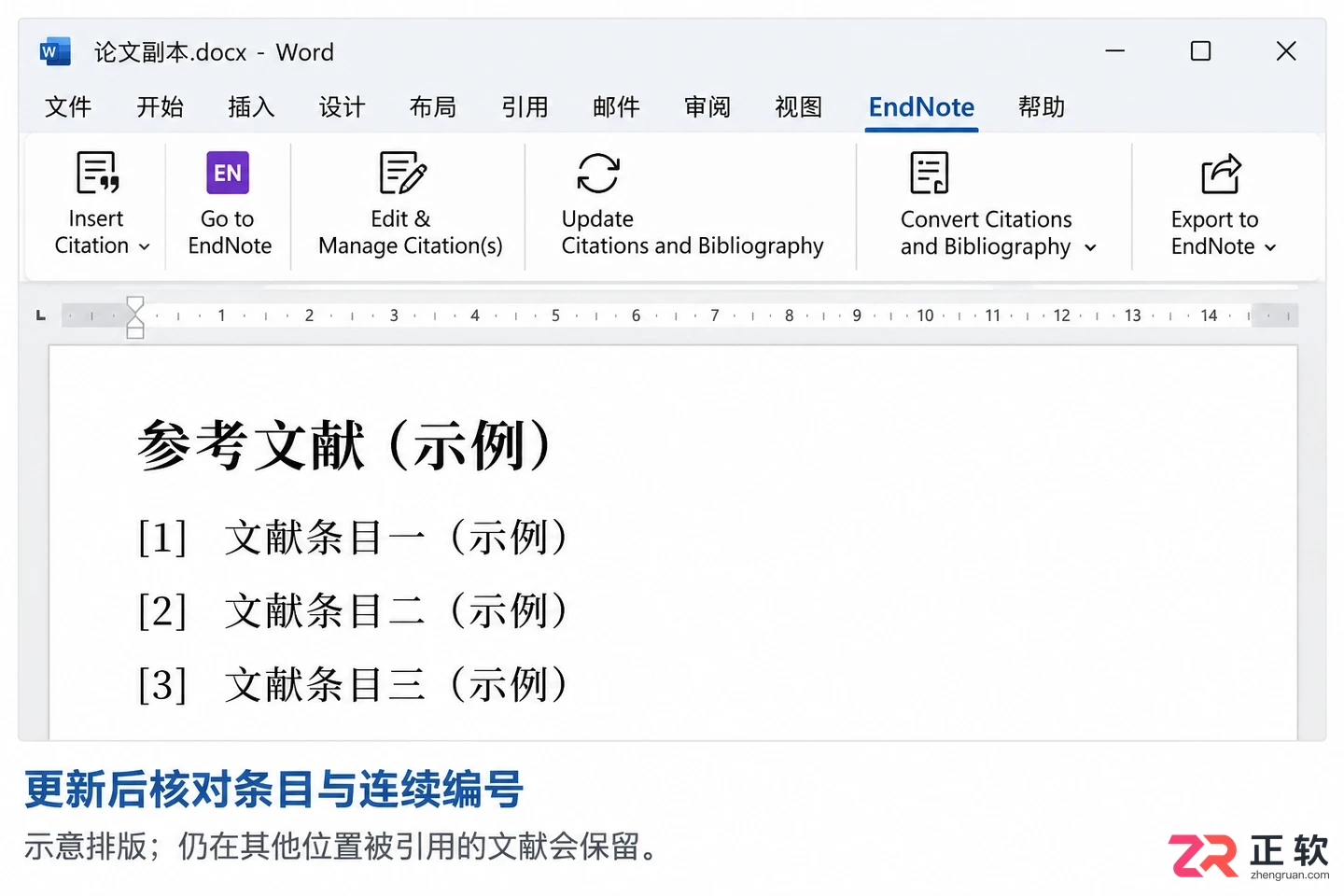Open the 文件 menu tab

pos(68,107)
